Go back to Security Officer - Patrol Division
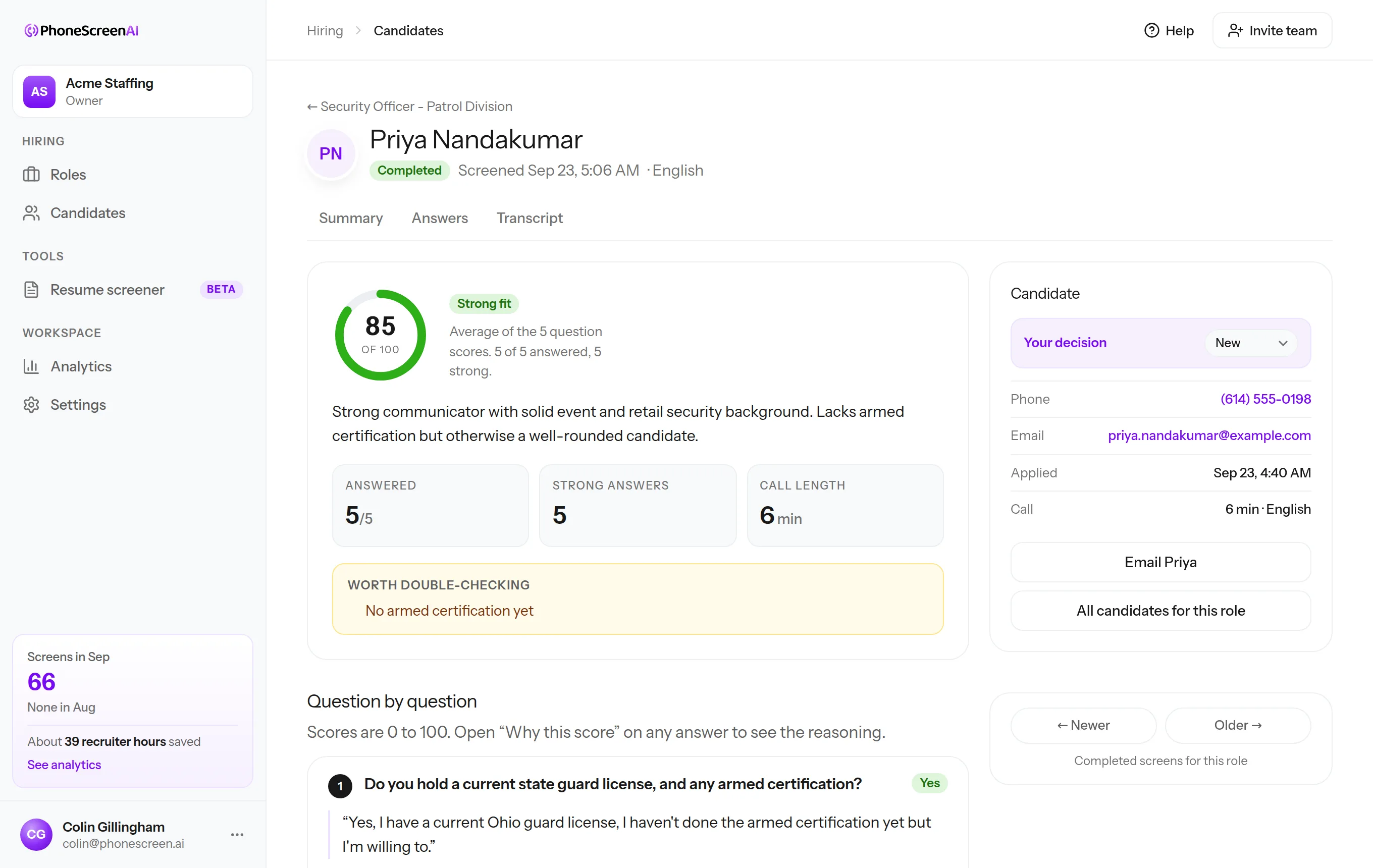The width and height of the screenshot is (1373, 868). pyautogui.click(x=409, y=106)
